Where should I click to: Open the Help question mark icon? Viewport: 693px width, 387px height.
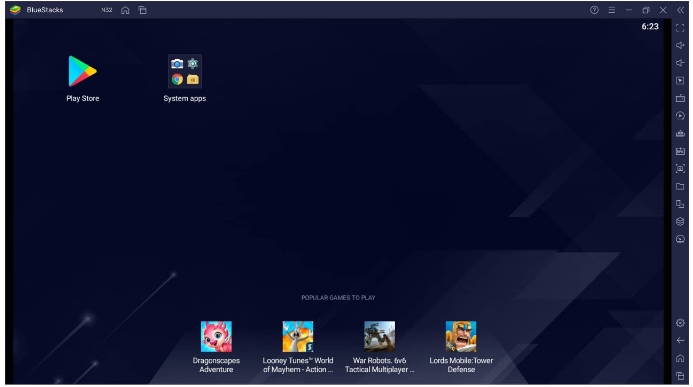[x=594, y=10]
